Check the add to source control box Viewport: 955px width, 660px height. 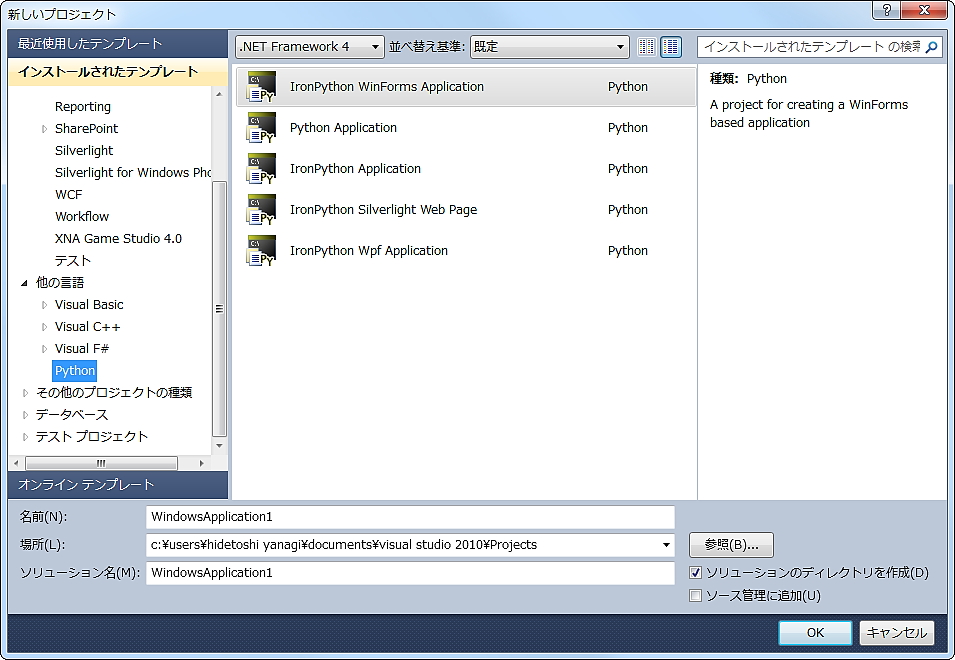click(696, 595)
